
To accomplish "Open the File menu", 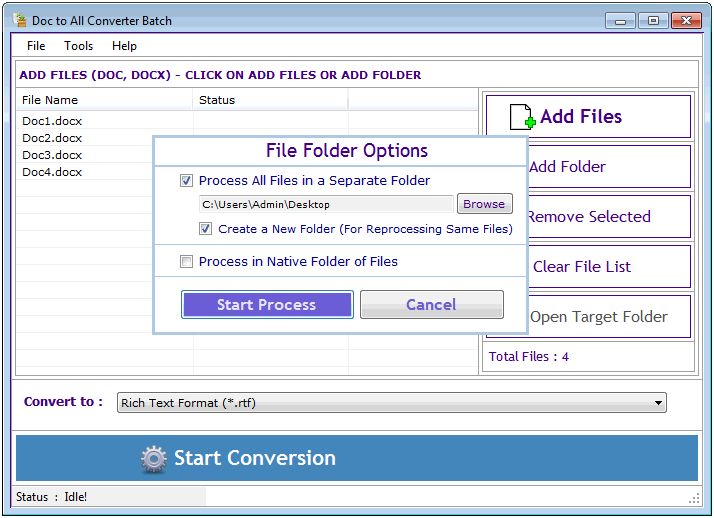I will (x=36, y=46).
